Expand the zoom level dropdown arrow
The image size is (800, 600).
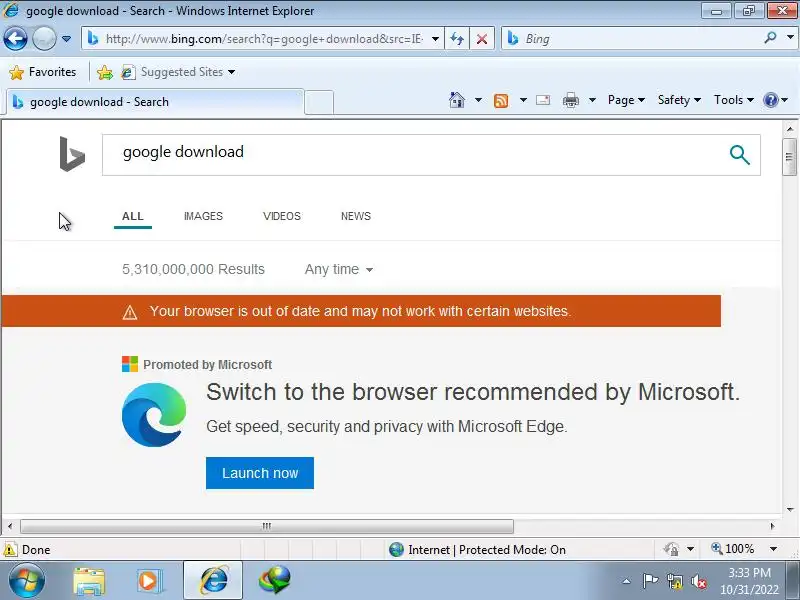coord(773,549)
